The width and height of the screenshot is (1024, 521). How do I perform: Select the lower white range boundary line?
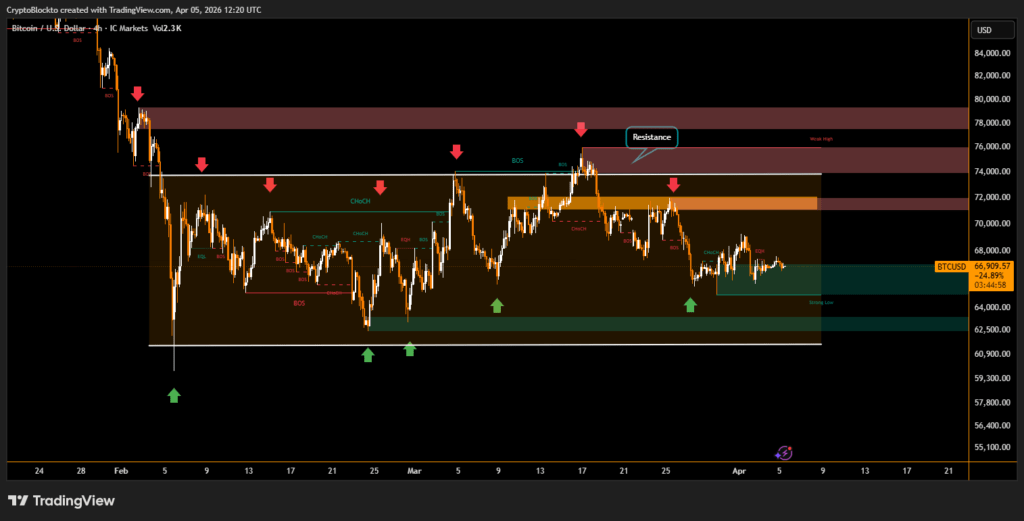tap(480, 345)
